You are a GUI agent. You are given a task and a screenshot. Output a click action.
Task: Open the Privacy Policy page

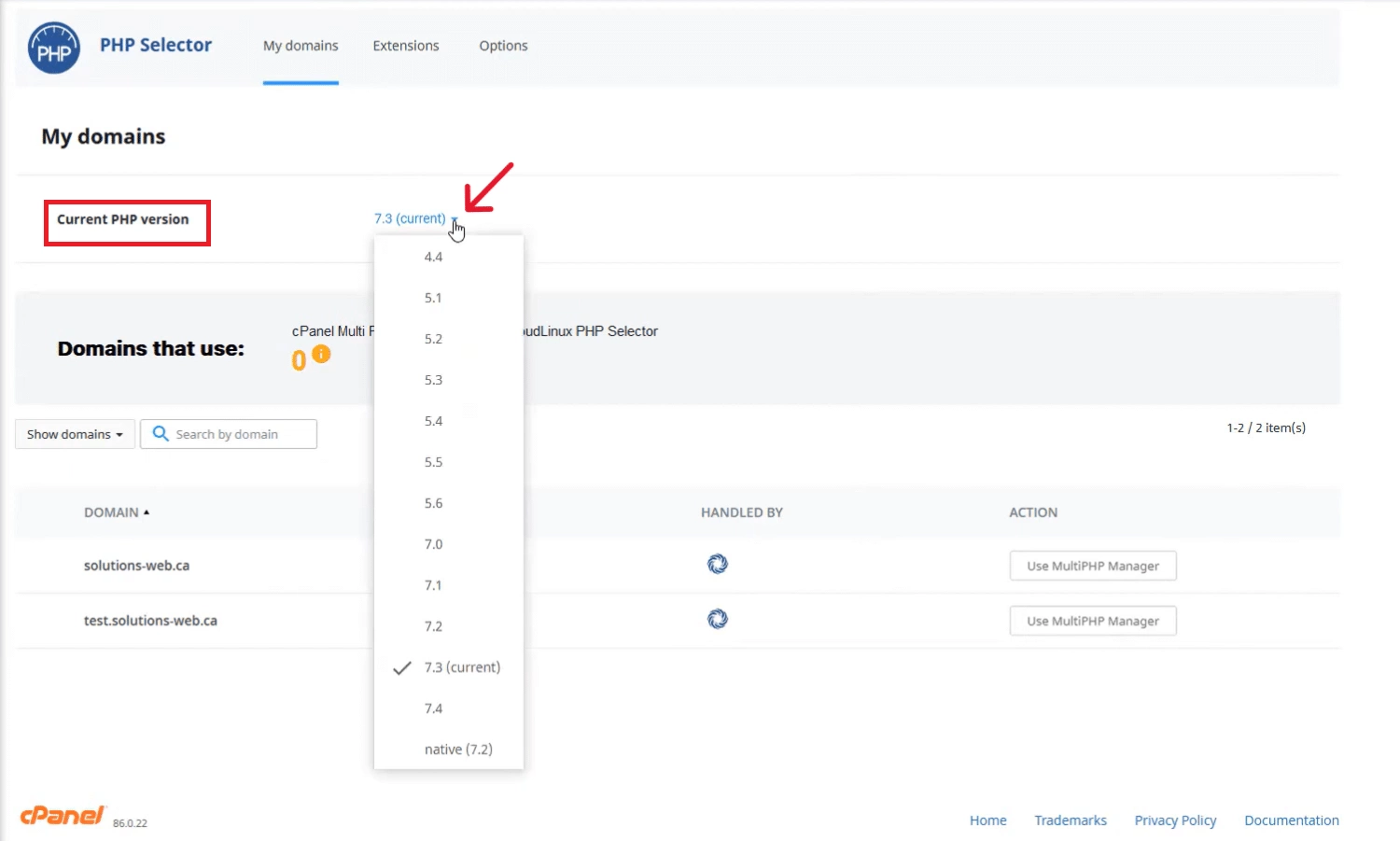(1175, 820)
